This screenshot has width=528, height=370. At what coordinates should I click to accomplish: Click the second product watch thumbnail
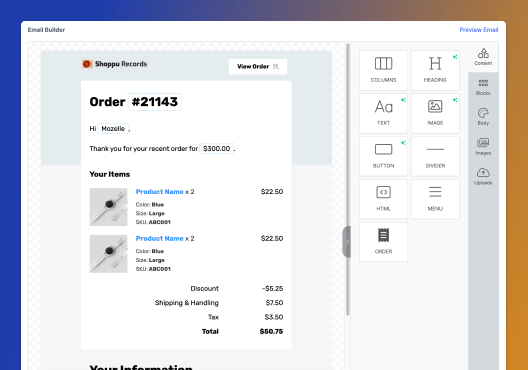(108, 254)
